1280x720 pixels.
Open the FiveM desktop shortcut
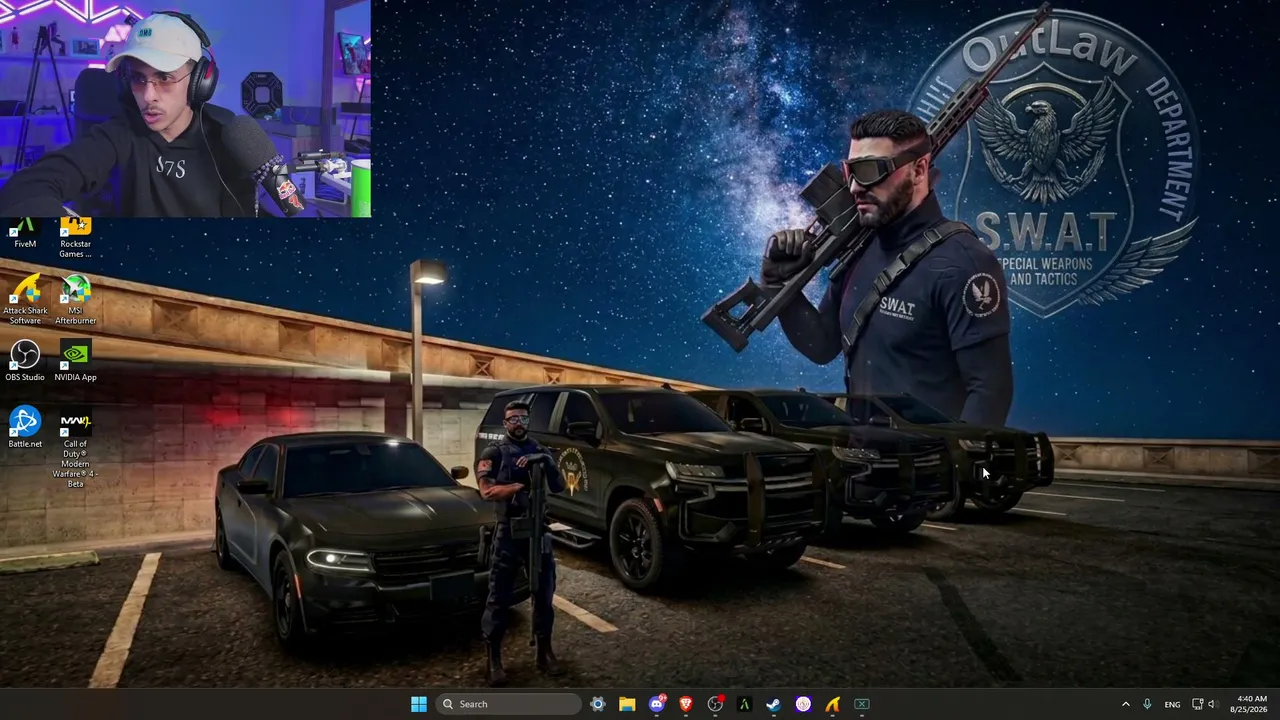coord(25,232)
